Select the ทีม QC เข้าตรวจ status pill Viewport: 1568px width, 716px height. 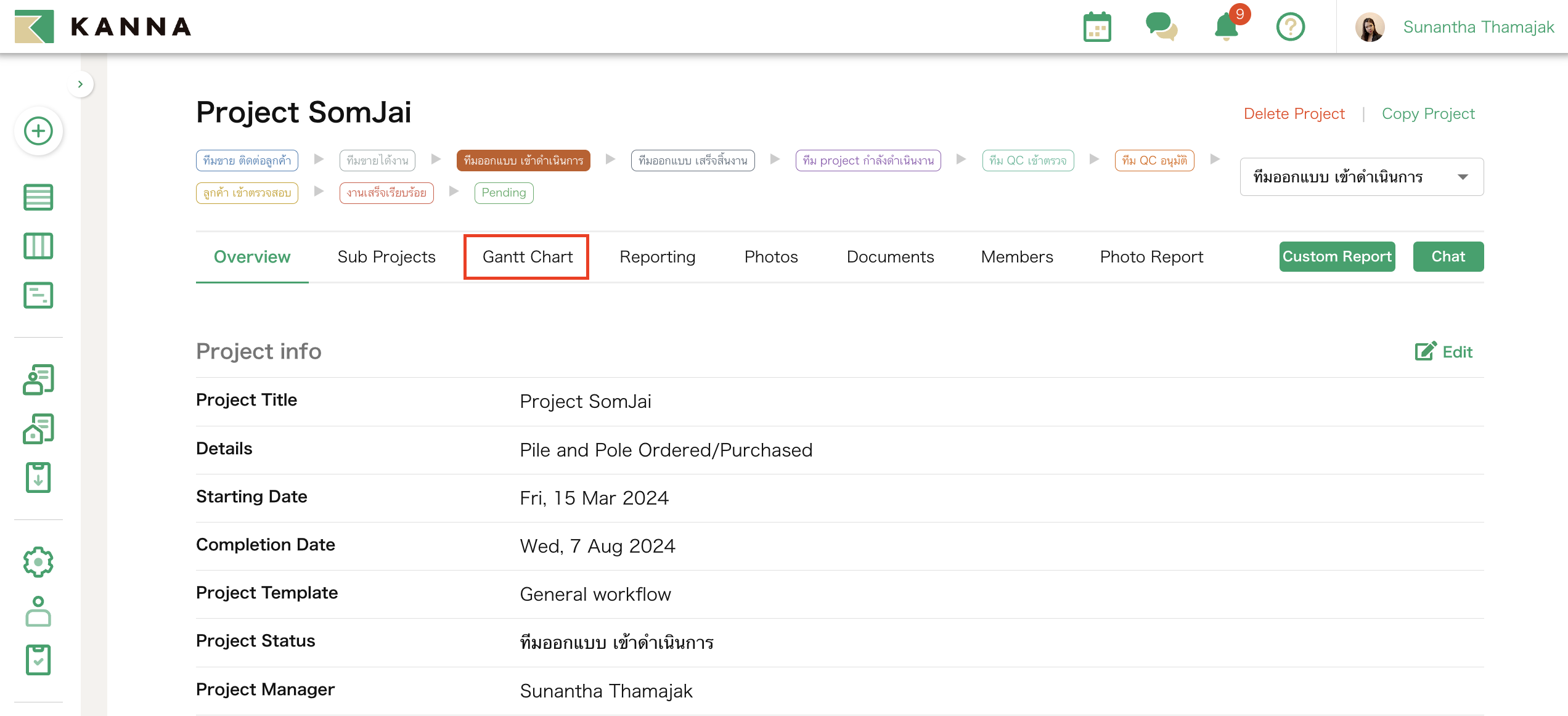(1028, 160)
